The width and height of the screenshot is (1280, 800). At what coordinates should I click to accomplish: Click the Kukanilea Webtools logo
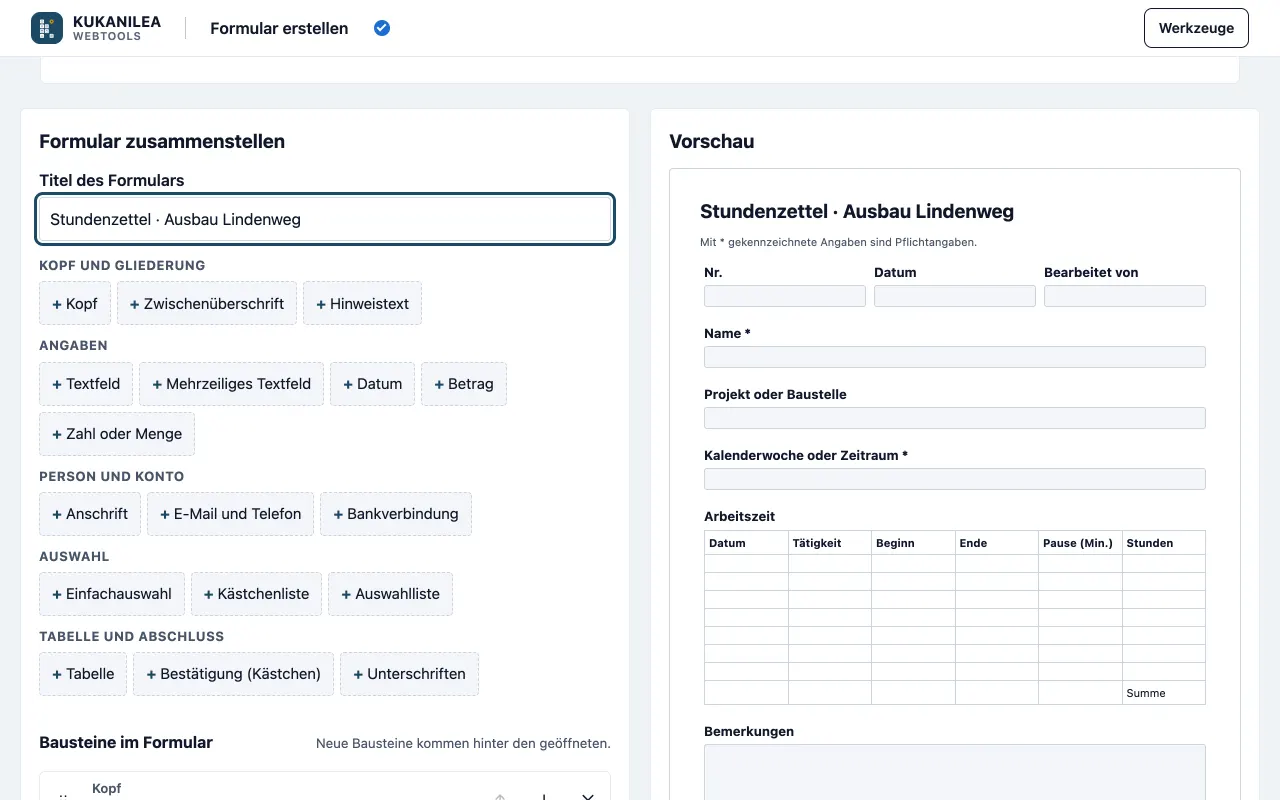click(x=96, y=28)
